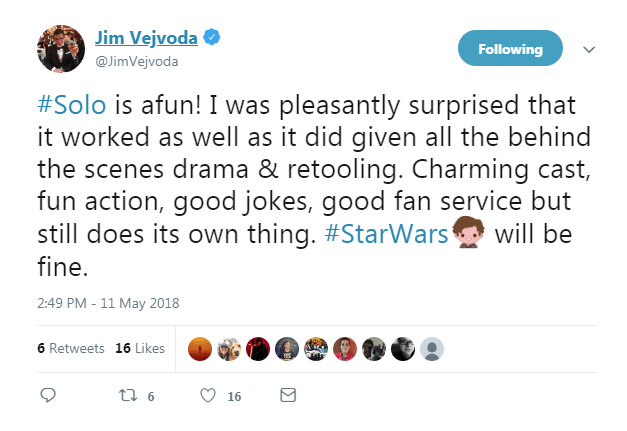
Task: View the 16 Likes list
Action: pyautogui.click(x=139, y=348)
